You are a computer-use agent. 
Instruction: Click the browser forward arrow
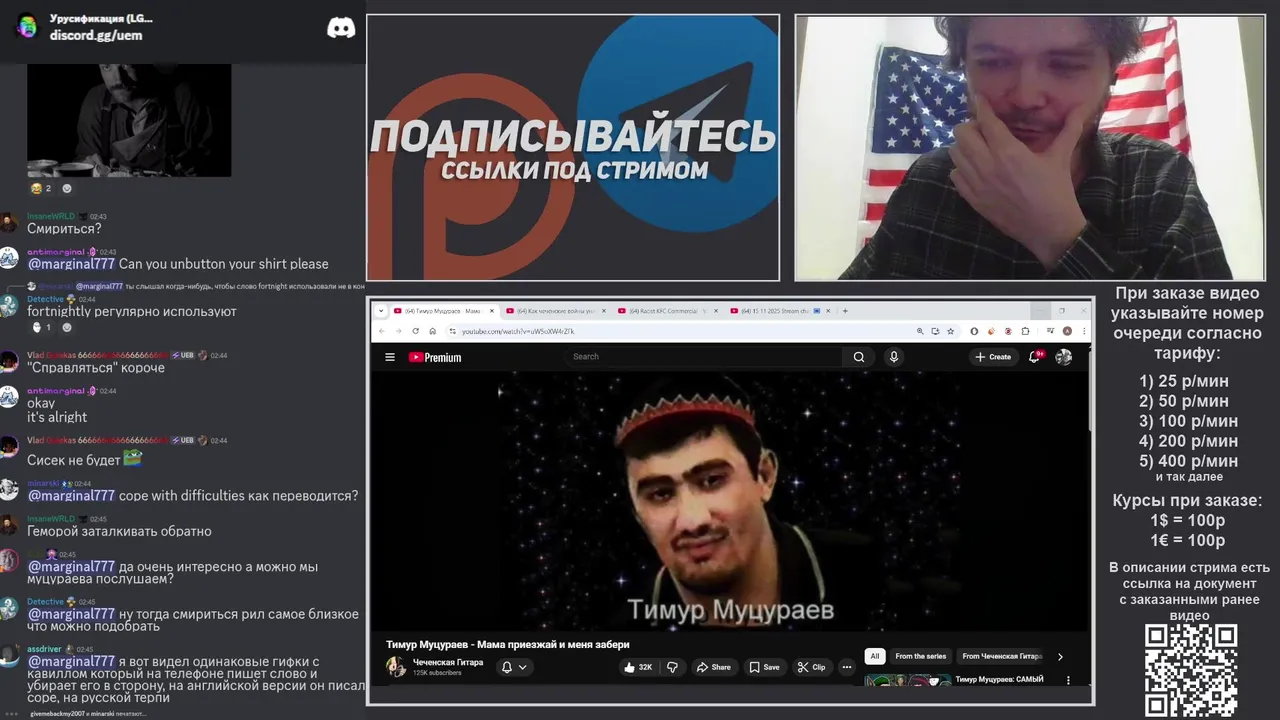(x=399, y=331)
